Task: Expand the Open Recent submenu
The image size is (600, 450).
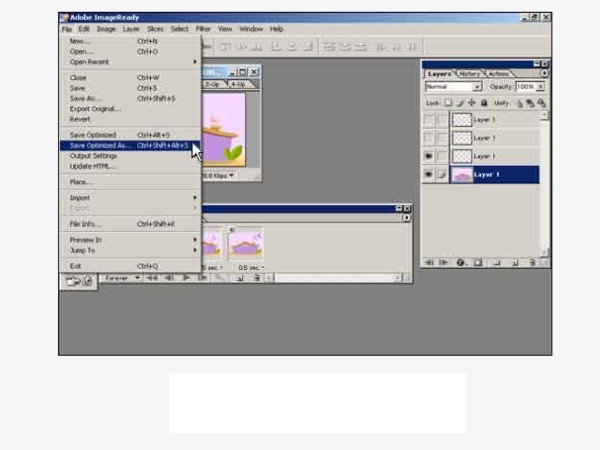Action: click(130, 62)
